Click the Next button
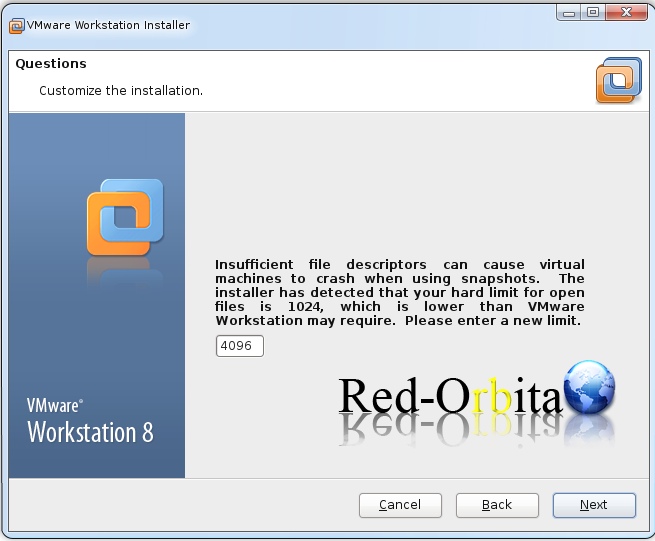Viewport: 655px width, 541px height. [x=594, y=505]
